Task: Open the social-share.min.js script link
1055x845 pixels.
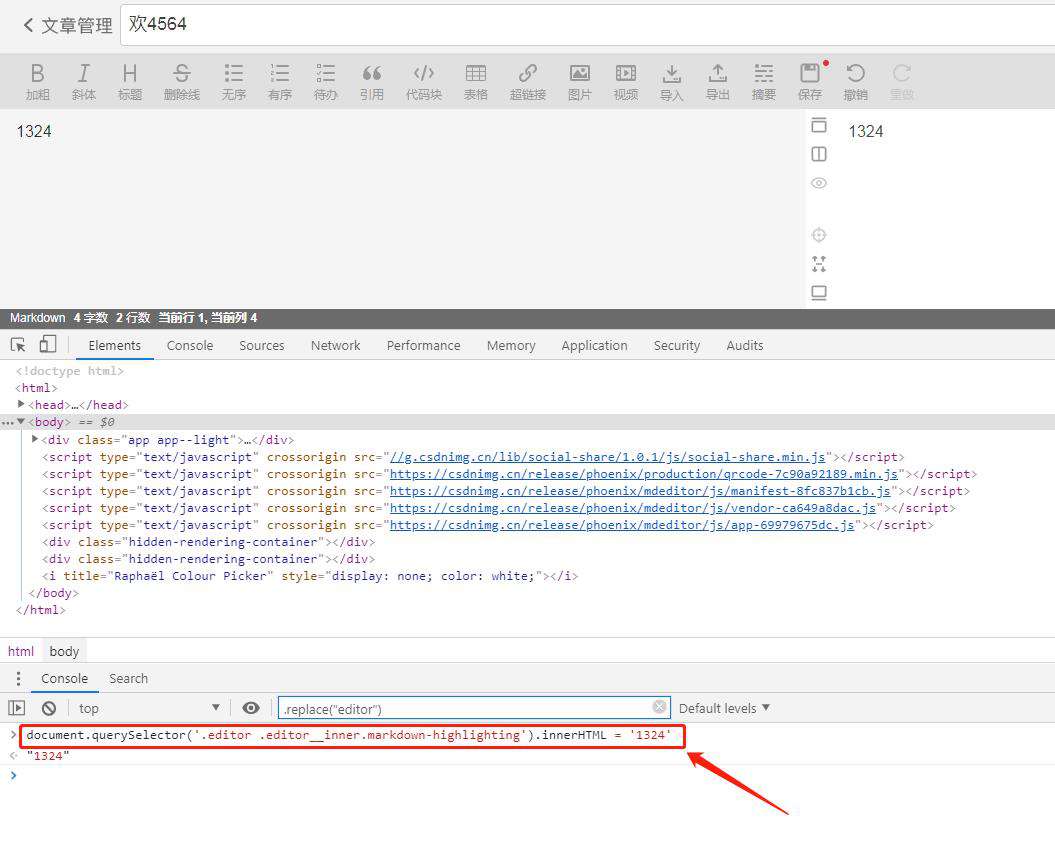Action: pos(608,457)
